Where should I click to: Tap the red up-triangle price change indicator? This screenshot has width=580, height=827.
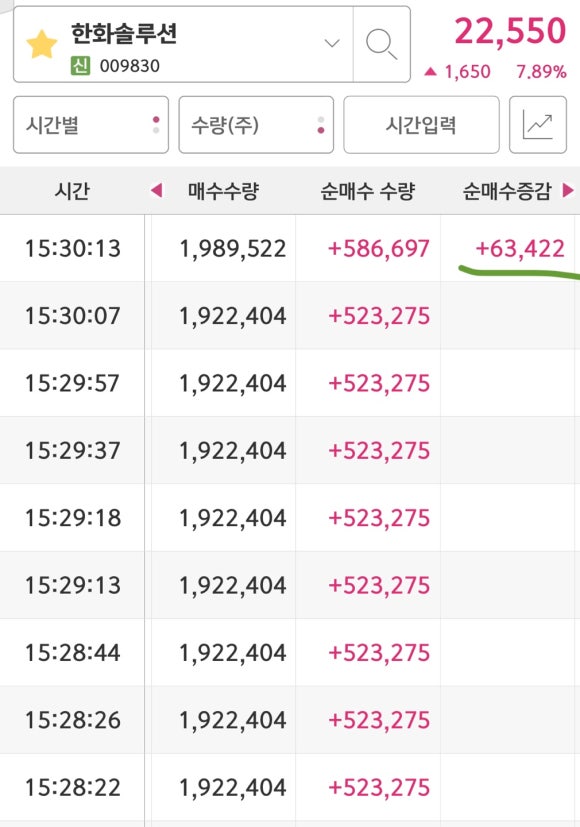430,71
